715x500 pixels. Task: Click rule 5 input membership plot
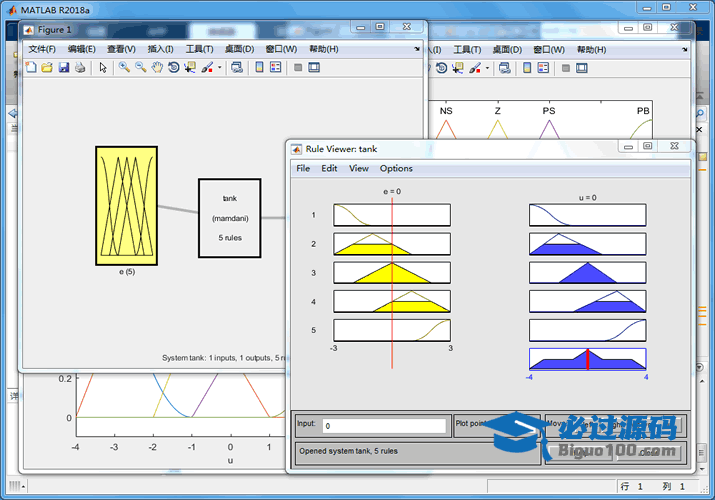pyautogui.click(x=392, y=330)
